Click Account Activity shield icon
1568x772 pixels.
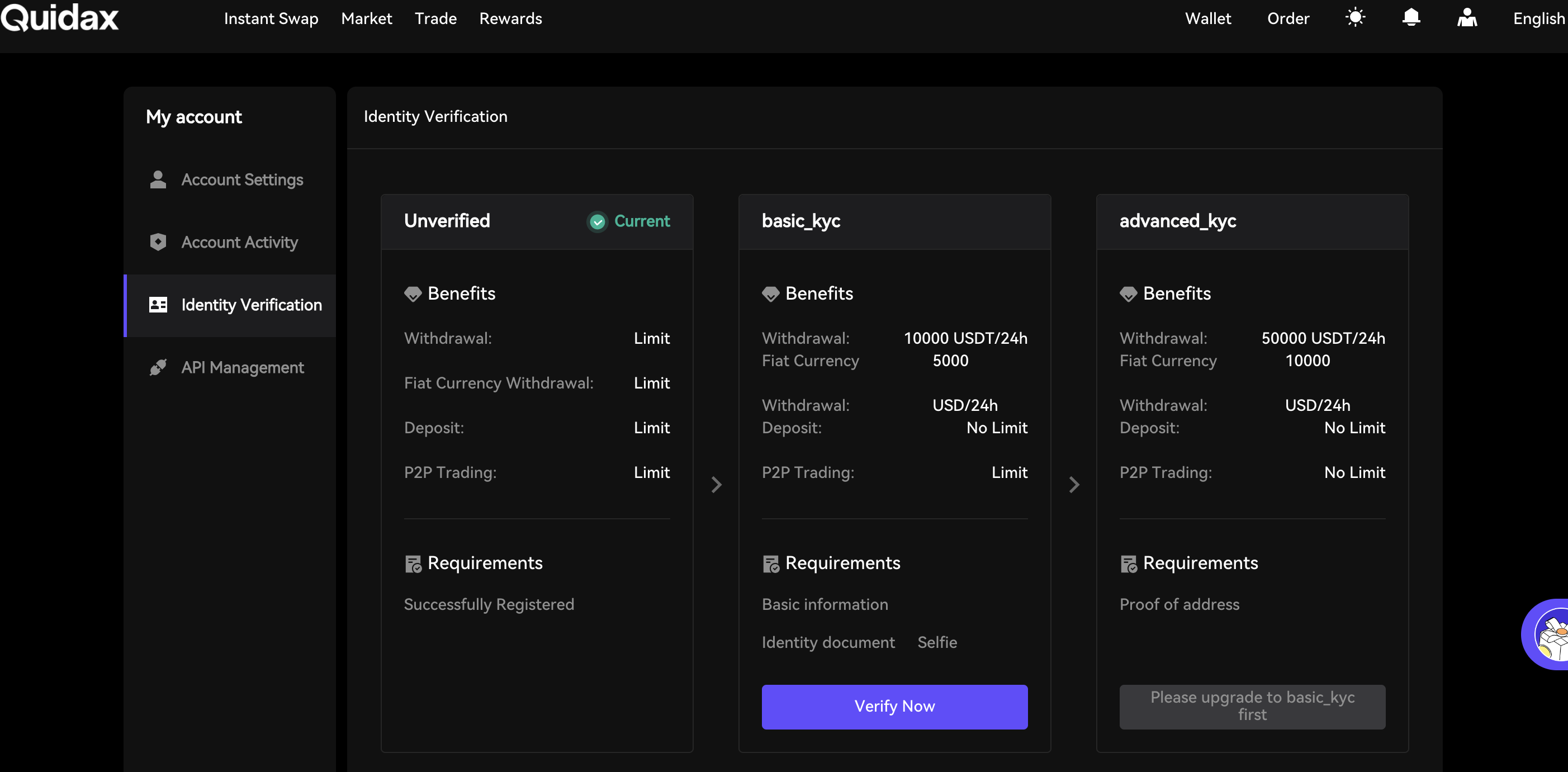tap(158, 242)
